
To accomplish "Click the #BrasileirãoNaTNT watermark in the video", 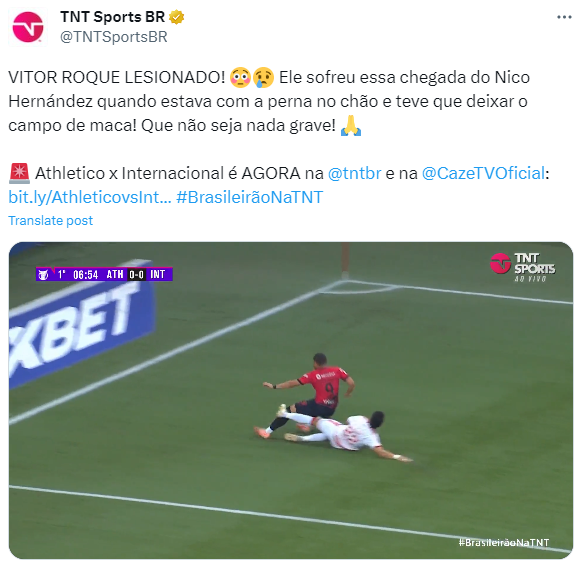I will [x=504, y=543].
